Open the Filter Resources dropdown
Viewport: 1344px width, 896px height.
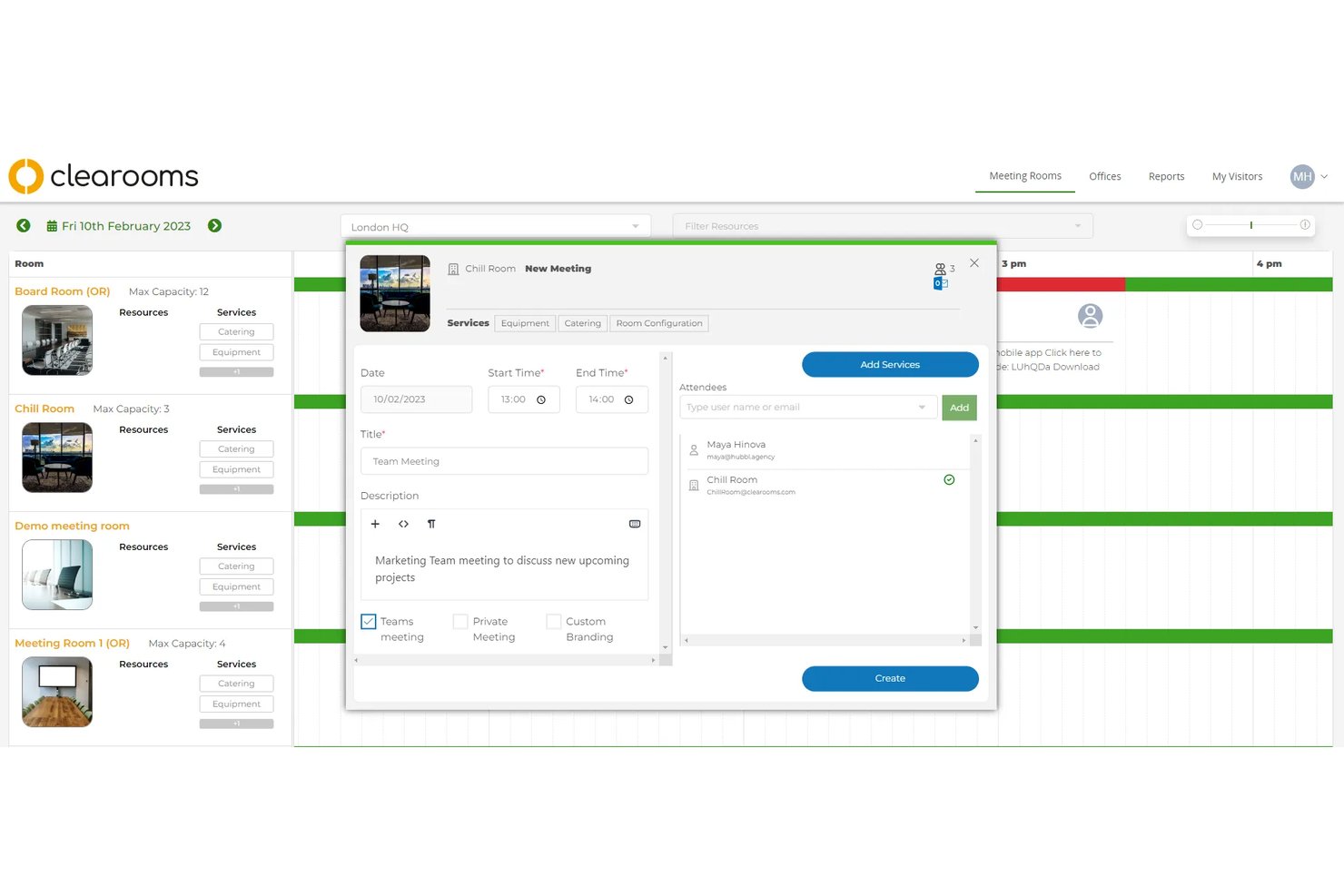(883, 226)
